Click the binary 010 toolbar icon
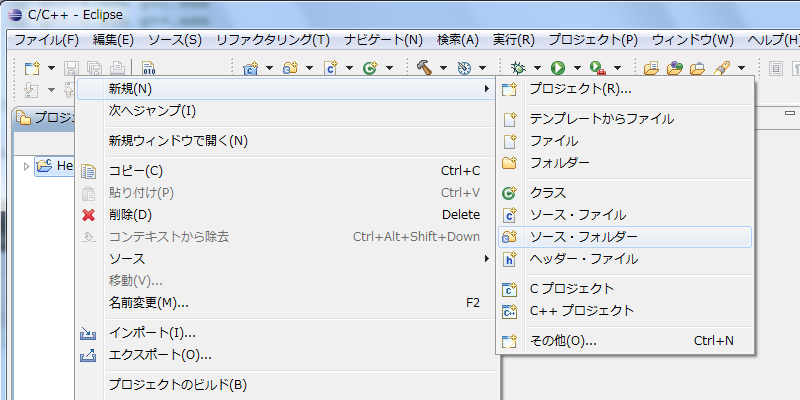The image size is (800, 400). 148,68
